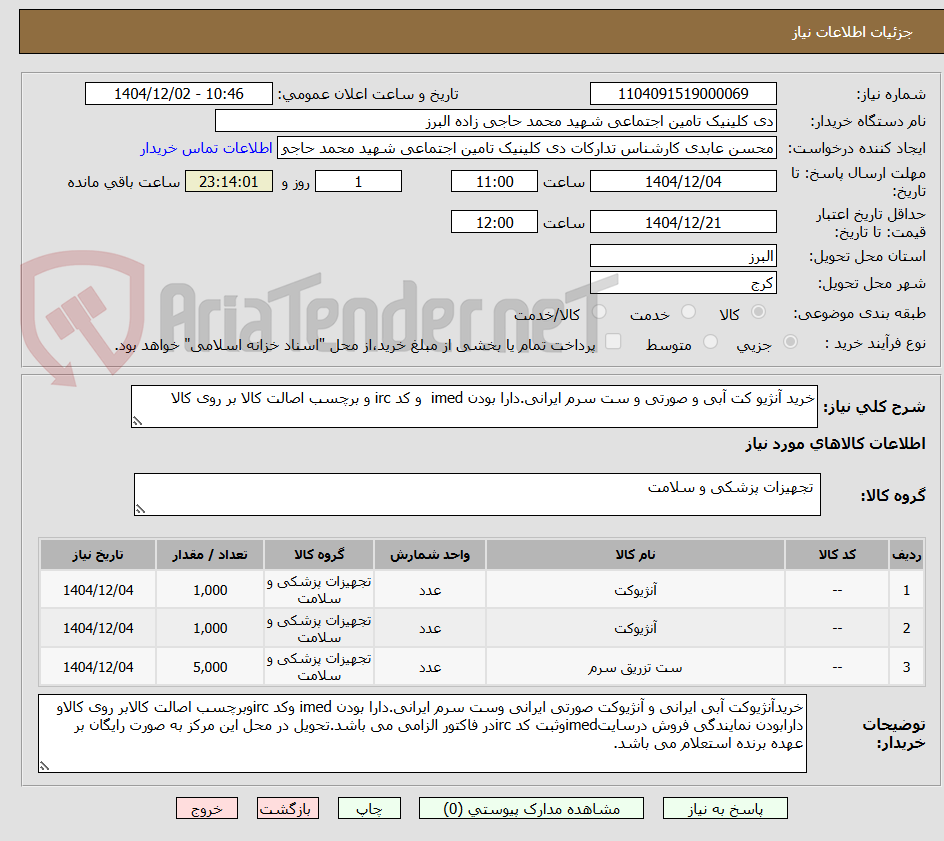Click the کد کالا column header
944x841 pixels.
point(837,554)
